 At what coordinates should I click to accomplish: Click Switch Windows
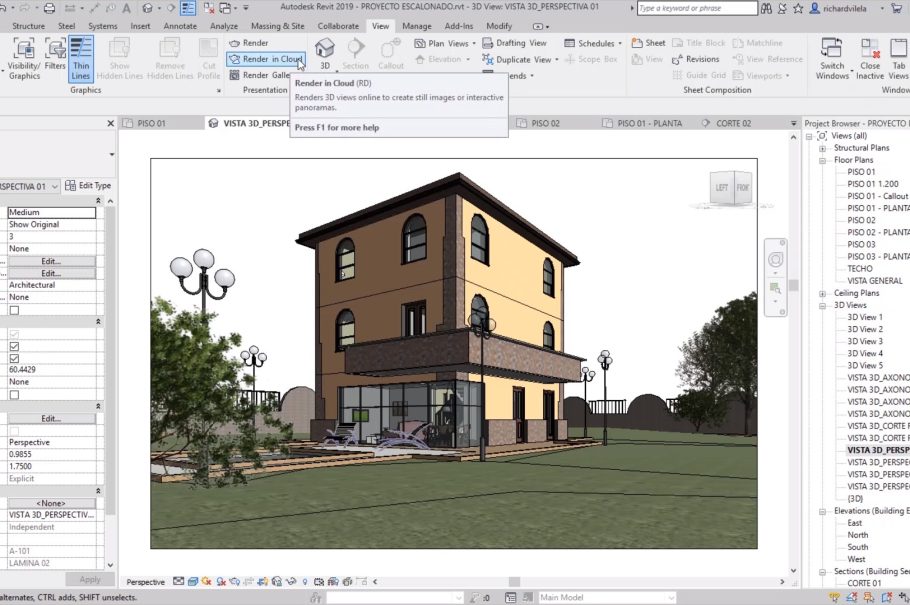pyautogui.click(x=832, y=59)
